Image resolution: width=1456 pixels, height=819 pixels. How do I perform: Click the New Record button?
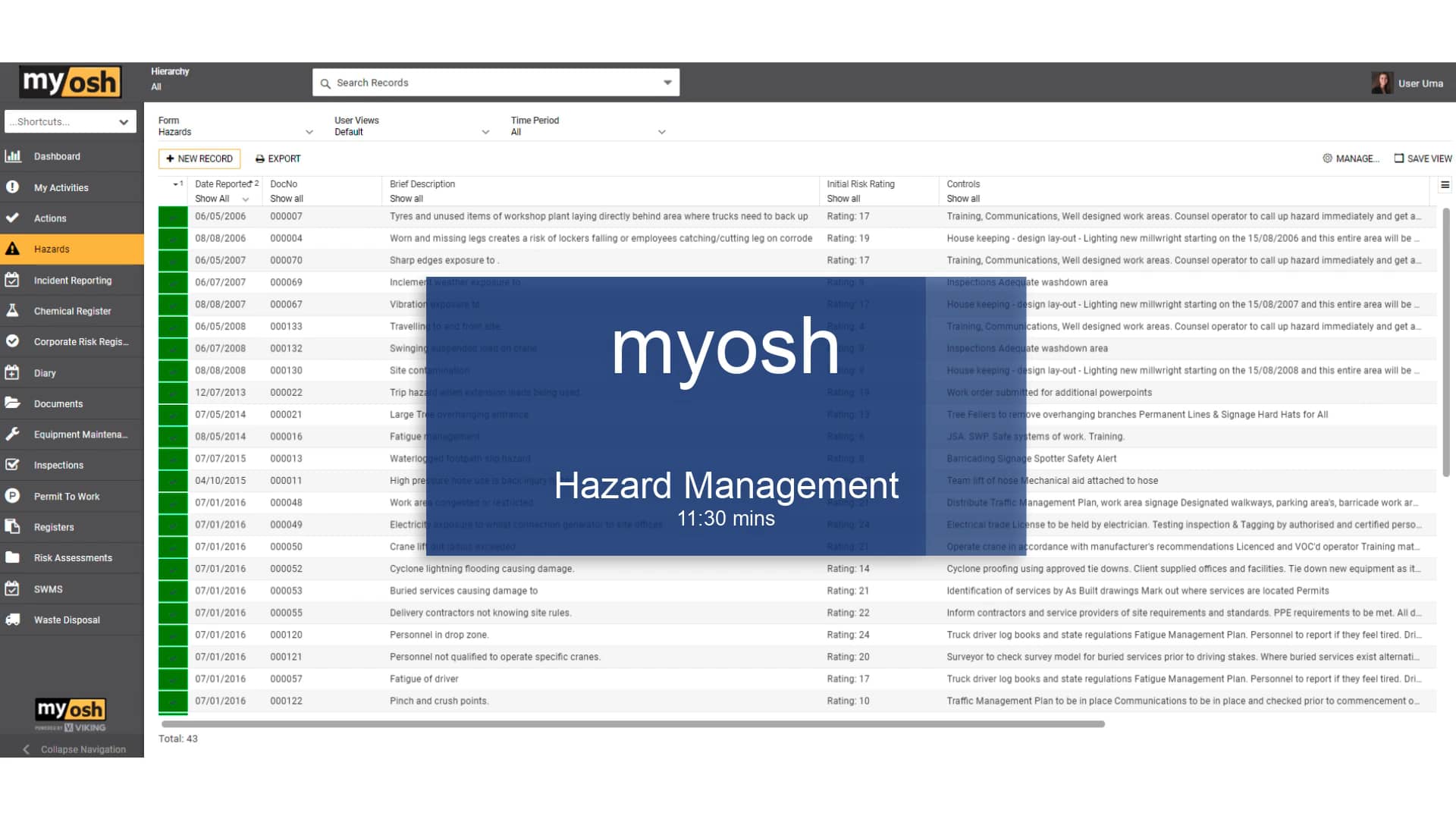(199, 158)
